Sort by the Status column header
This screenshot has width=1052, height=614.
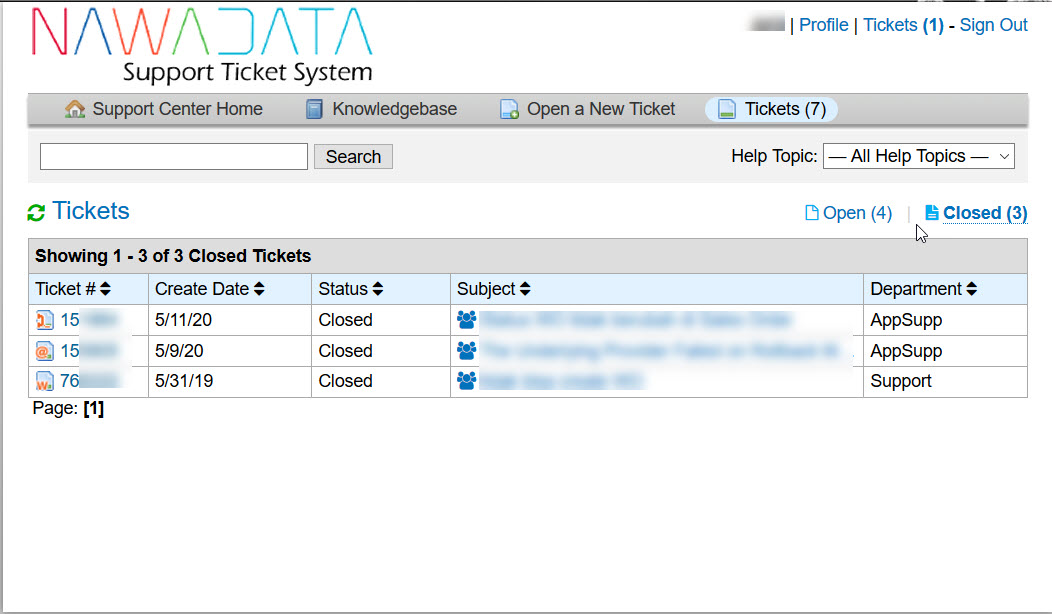[350, 289]
